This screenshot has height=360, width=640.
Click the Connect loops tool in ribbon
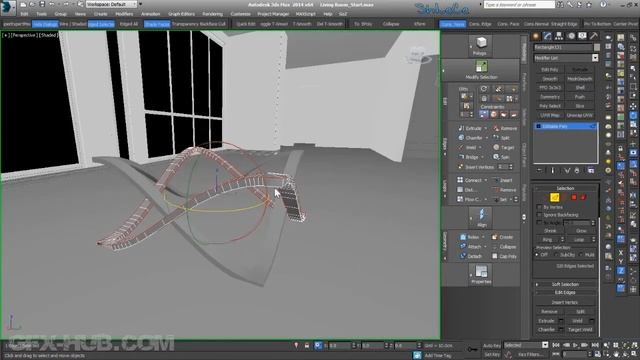click(x=469, y=180)
